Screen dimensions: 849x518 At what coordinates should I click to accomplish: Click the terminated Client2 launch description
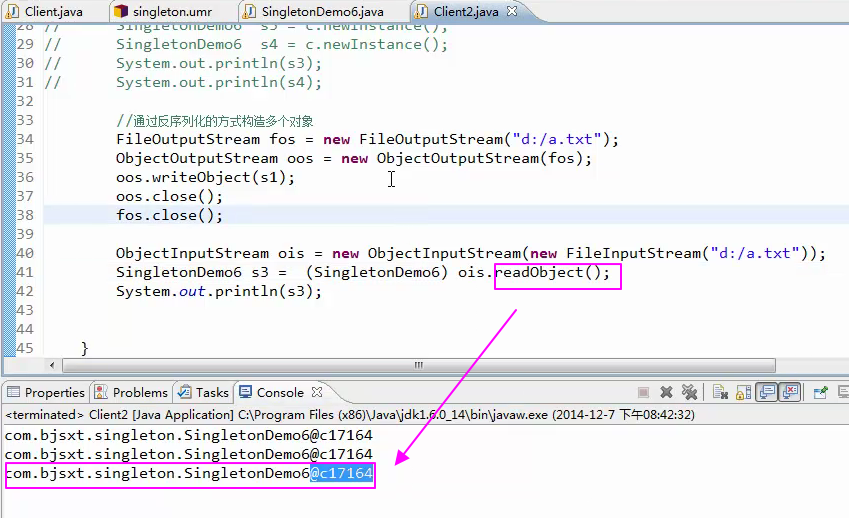pyautogui.click(x=350, y=415)
